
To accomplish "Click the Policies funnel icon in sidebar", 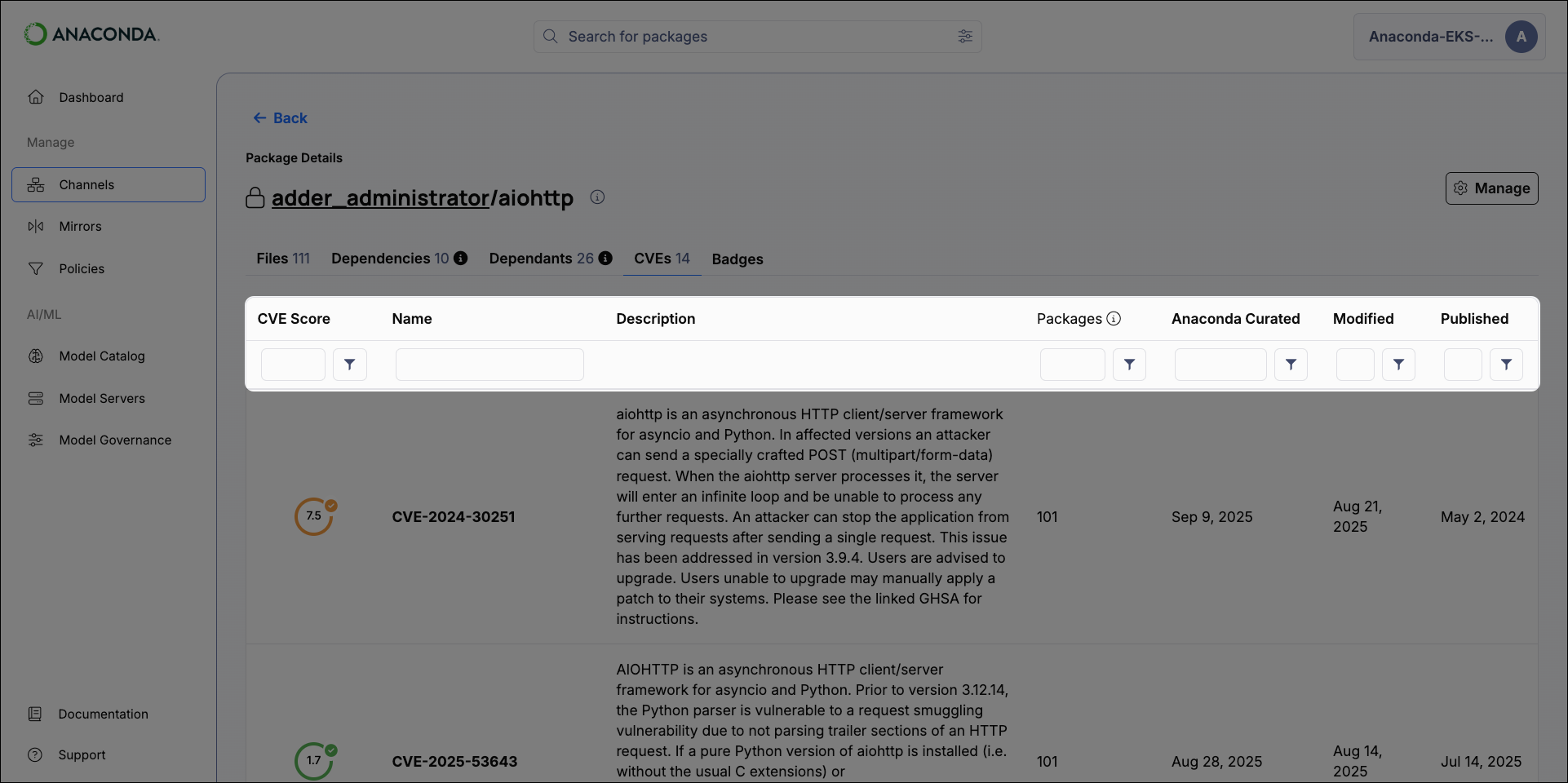I will point(37,268).
